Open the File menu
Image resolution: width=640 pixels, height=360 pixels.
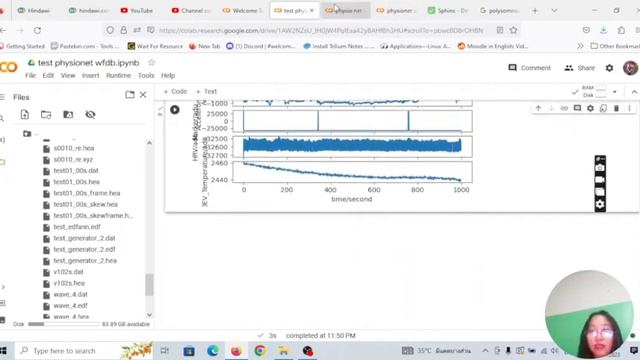pyautogui.click(x=30, y=76)
